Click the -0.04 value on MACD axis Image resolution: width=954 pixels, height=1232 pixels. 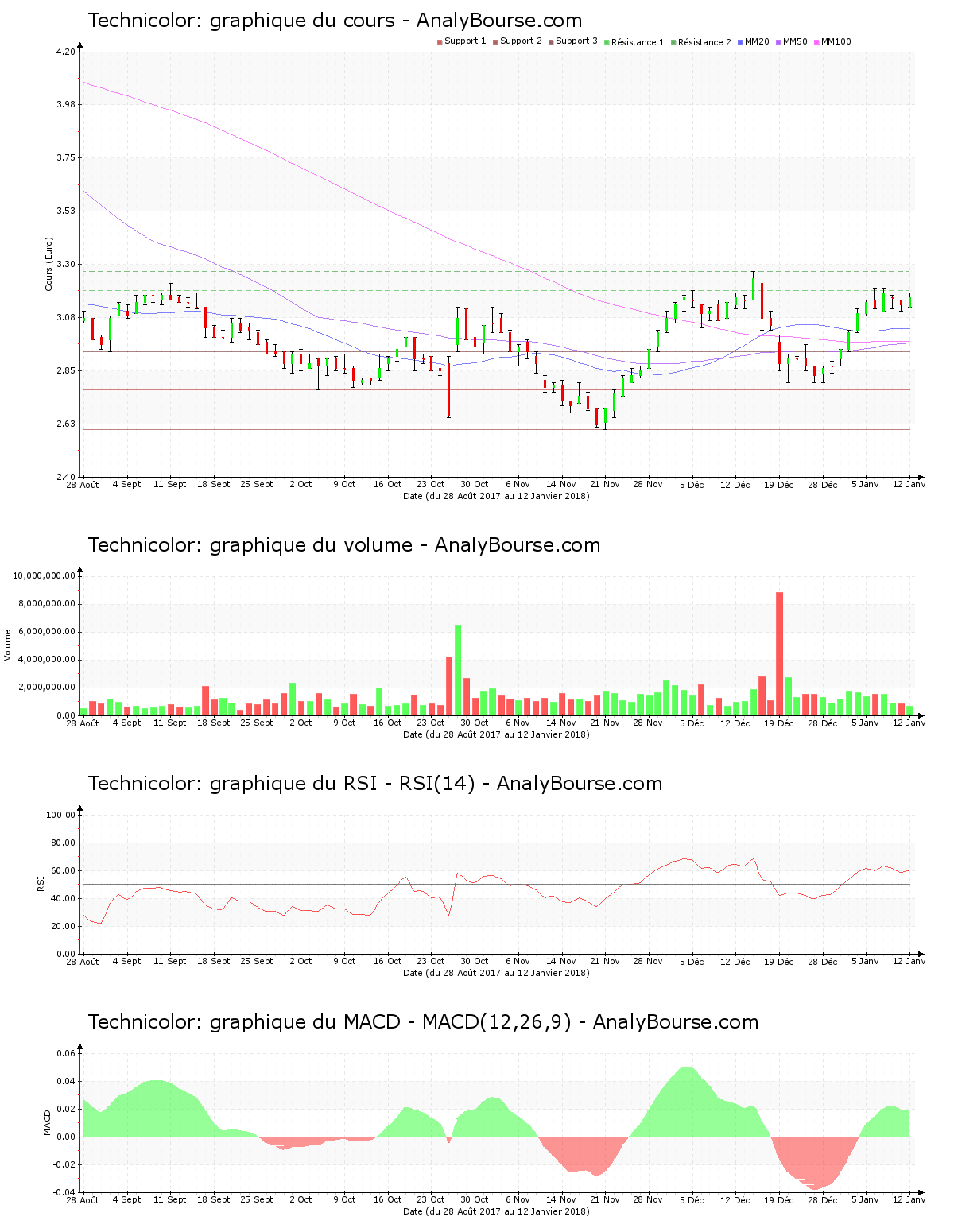point(64,1192)
